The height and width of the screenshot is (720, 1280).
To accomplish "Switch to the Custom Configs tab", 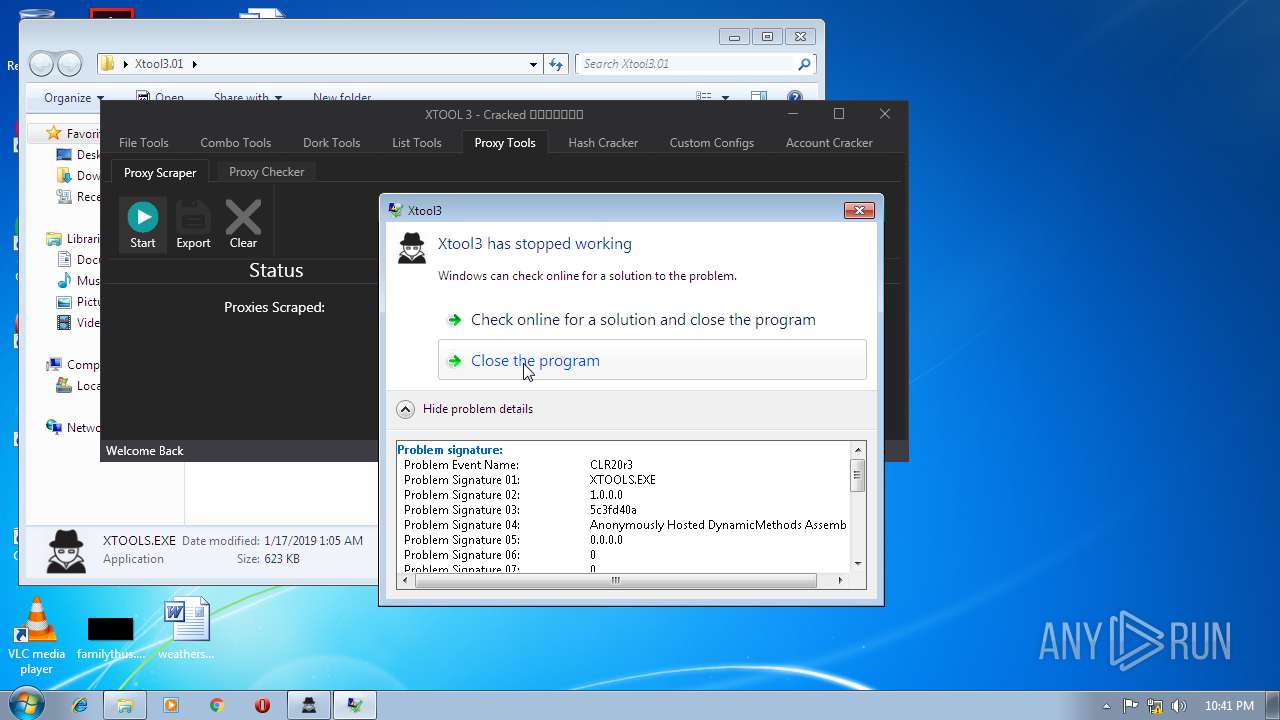I will pyautogui.click(x=712, y=143).
